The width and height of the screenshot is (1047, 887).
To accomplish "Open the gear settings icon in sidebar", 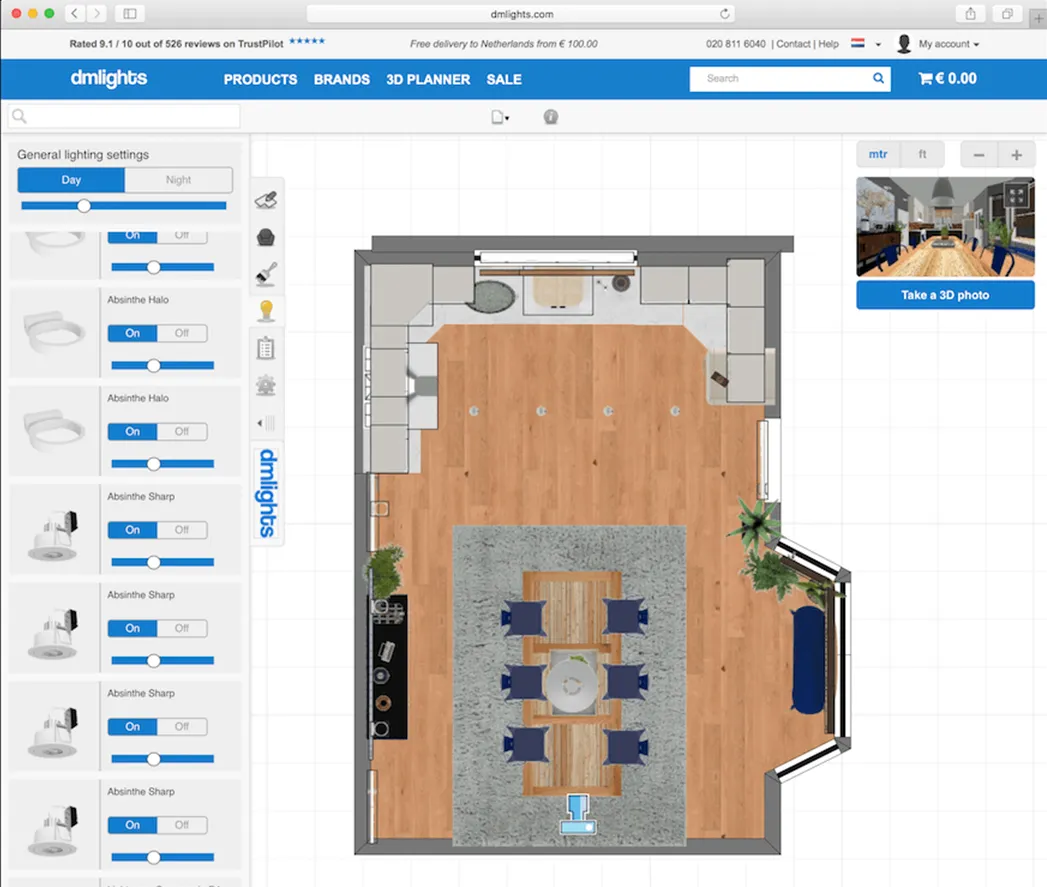I will [x=266, y=385].
